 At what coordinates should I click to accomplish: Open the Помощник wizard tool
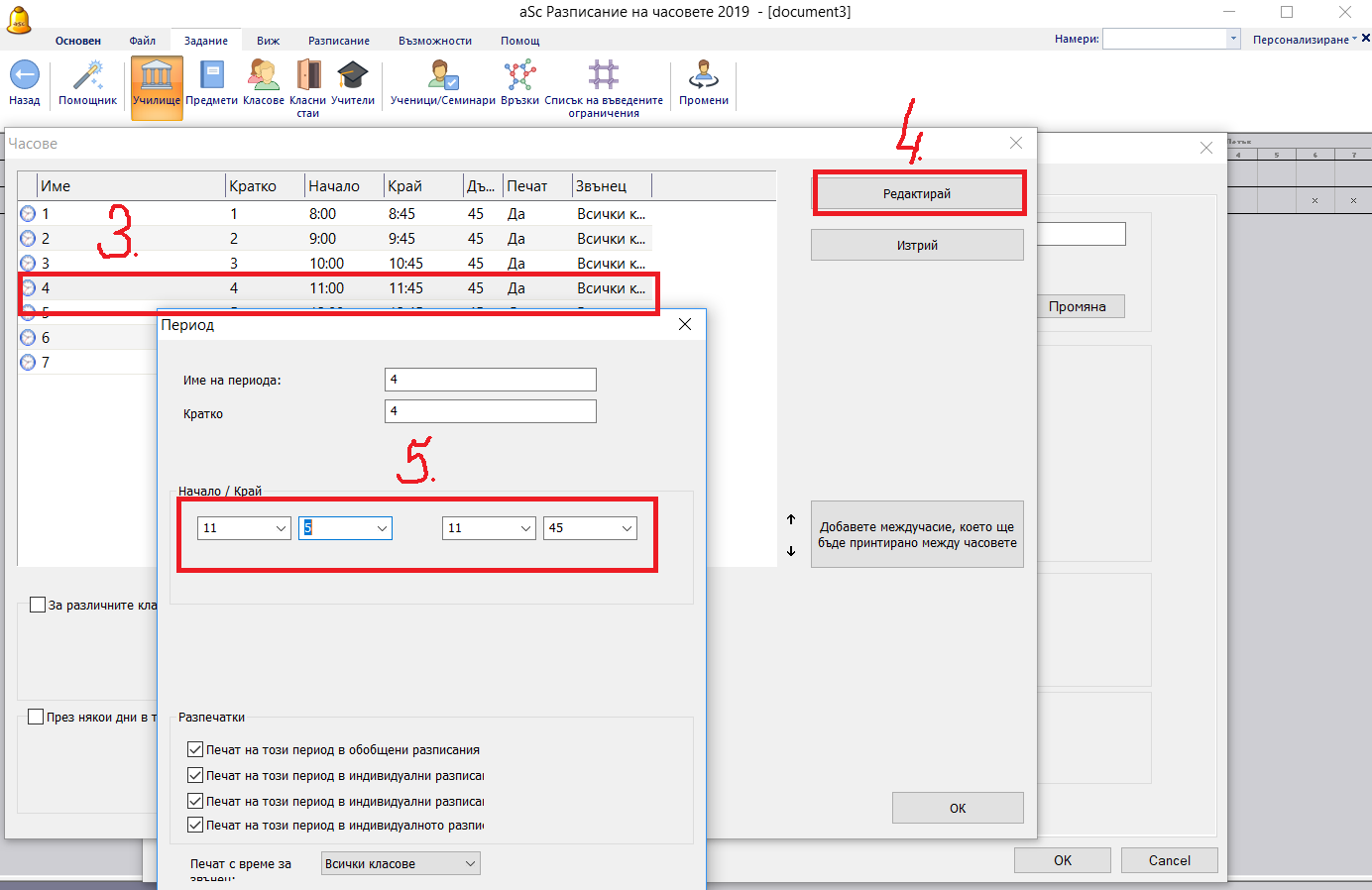click(x=87, y=76)
